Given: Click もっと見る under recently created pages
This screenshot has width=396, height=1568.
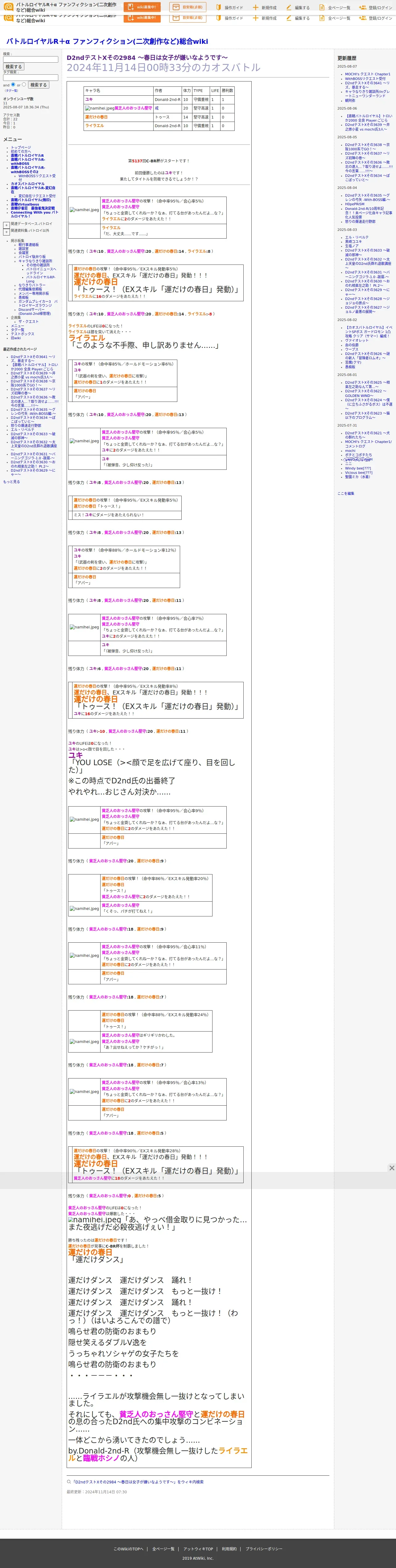Looking at the screenshot, I should point(11,482).
